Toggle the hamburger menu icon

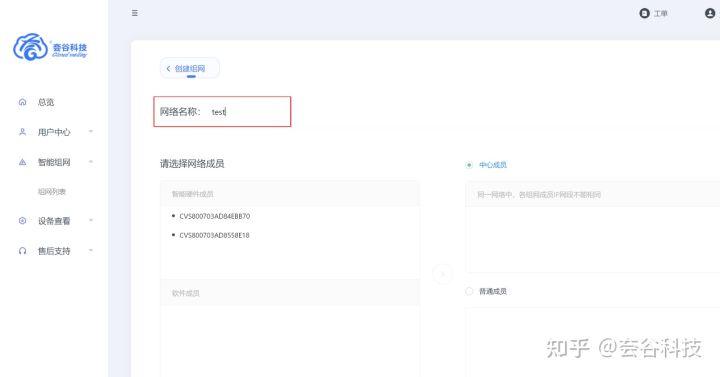135,13
